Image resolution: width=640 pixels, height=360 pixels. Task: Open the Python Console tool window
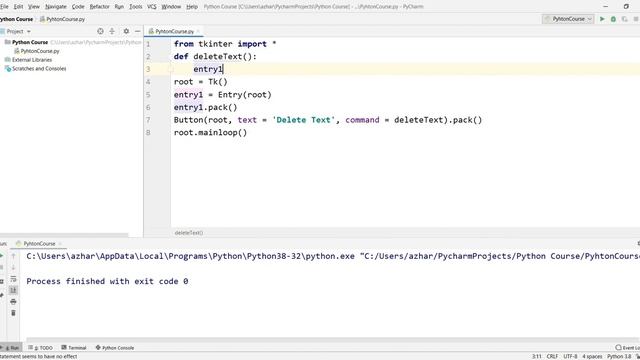click(x=115, y=348)
